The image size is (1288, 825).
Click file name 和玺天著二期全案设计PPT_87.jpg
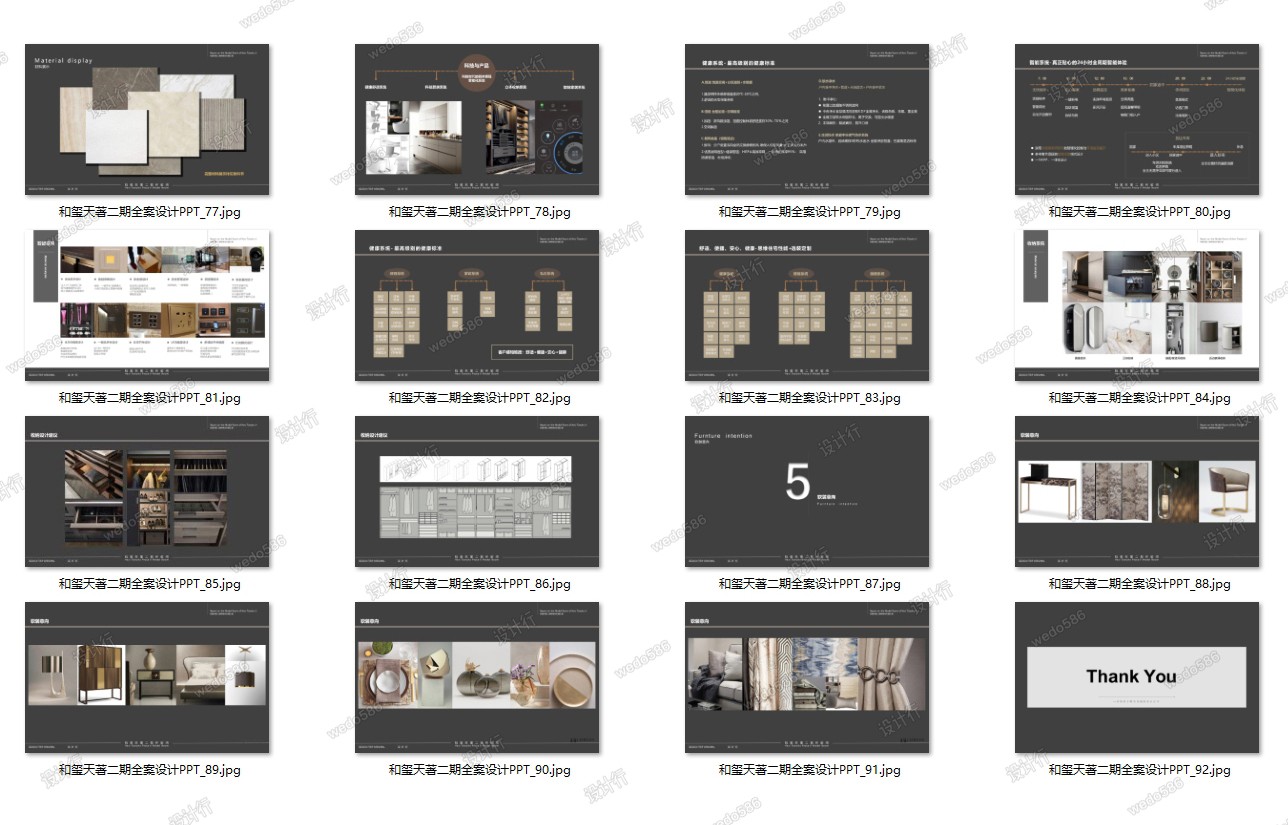809,584
